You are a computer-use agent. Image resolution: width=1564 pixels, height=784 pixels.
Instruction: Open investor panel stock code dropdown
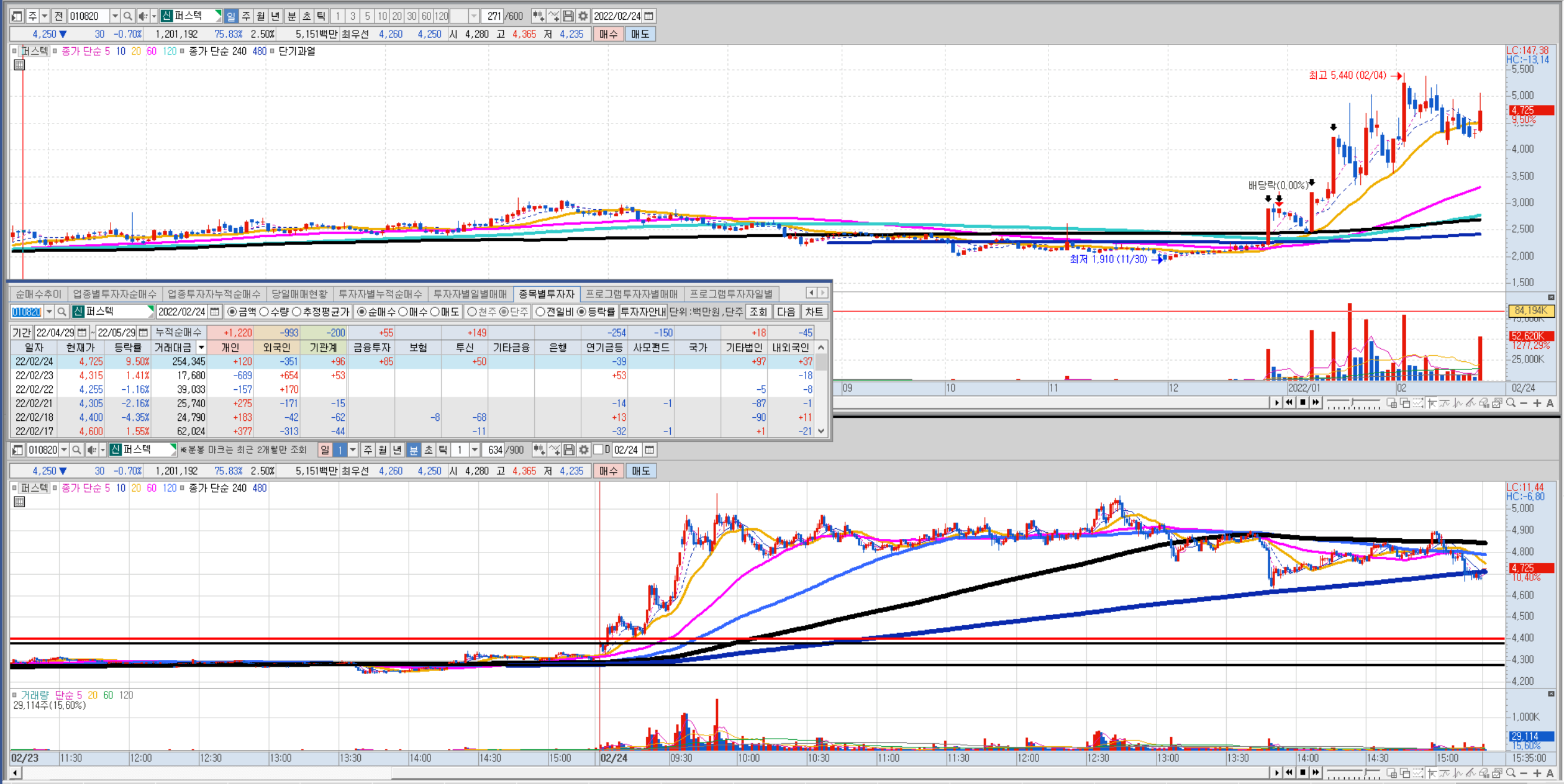(x=49, y=312)
